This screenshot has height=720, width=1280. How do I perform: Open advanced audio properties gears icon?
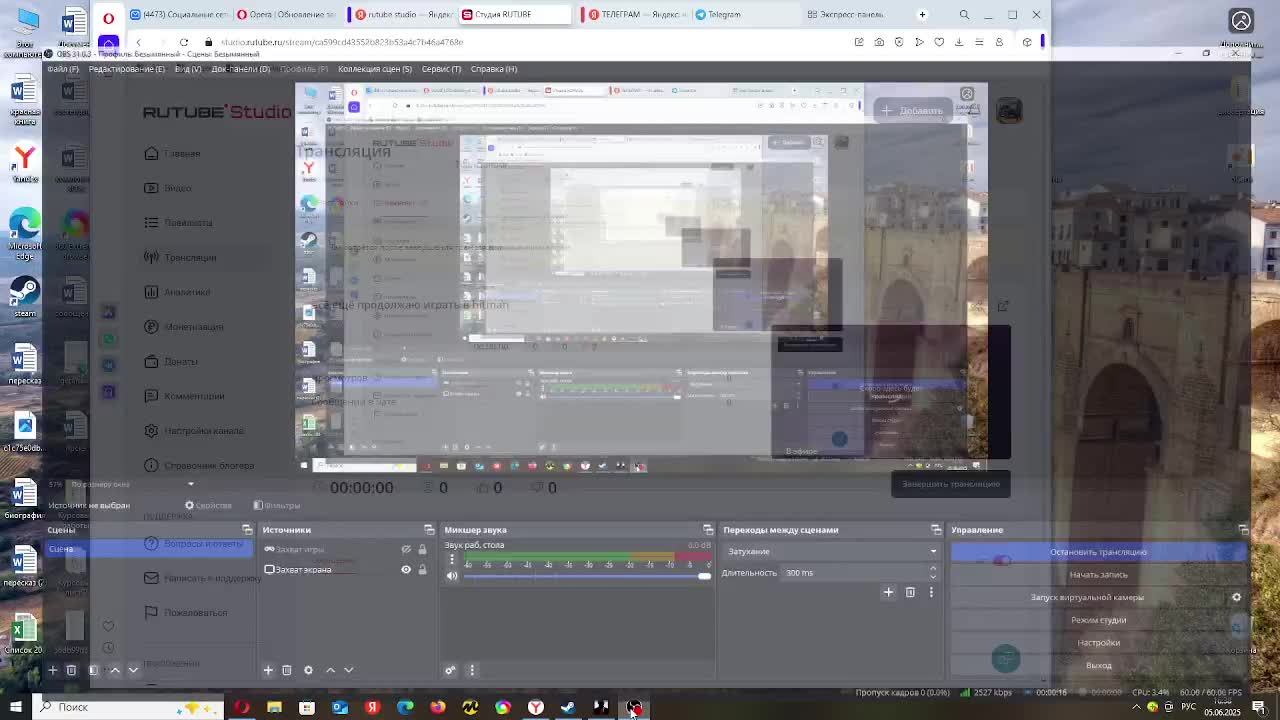click(450, 670)
